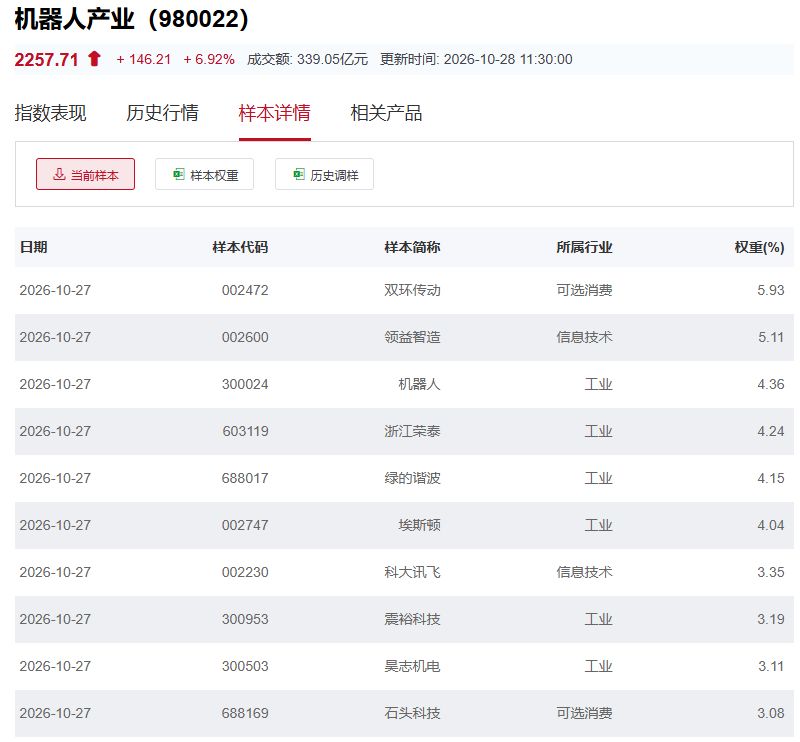Click the date 2026-10-27 in the 双环传动 row
This screenshot has width=800, height=742.
click(55, 290)
